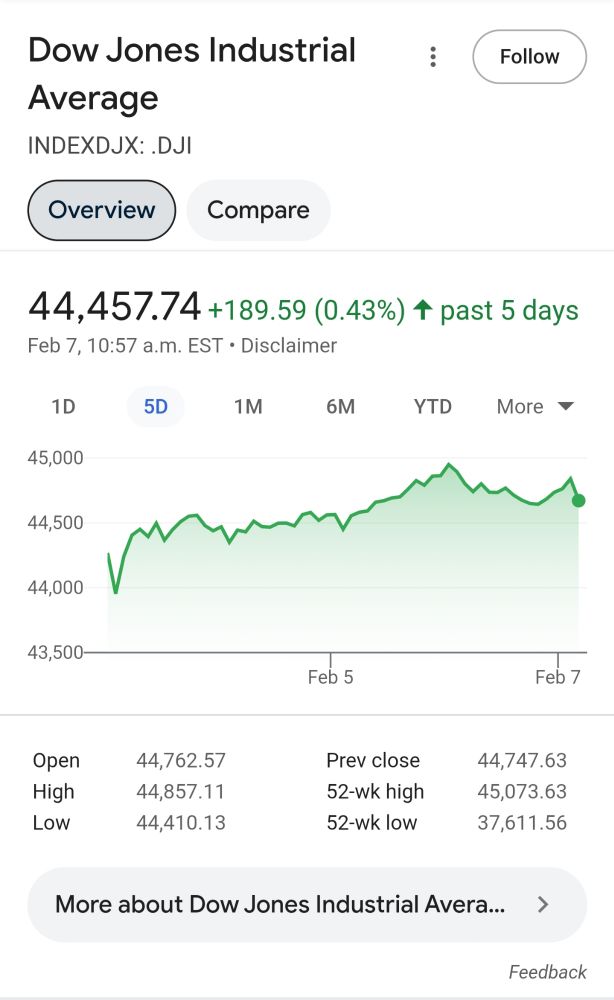The width and height of the screenshot is (614, 1000).
Task: Click the 52-wk high value
Action: tap(522, 791)
